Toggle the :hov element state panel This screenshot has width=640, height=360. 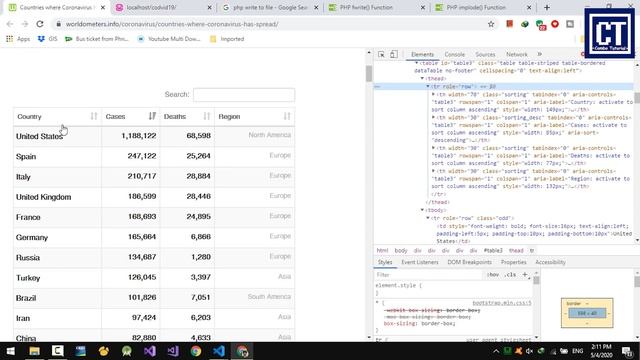[x=493, y=275]
